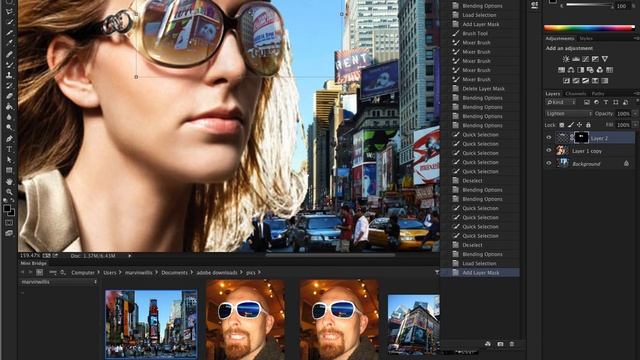
Task: Toggle lock position
Action: click(579, 125)
